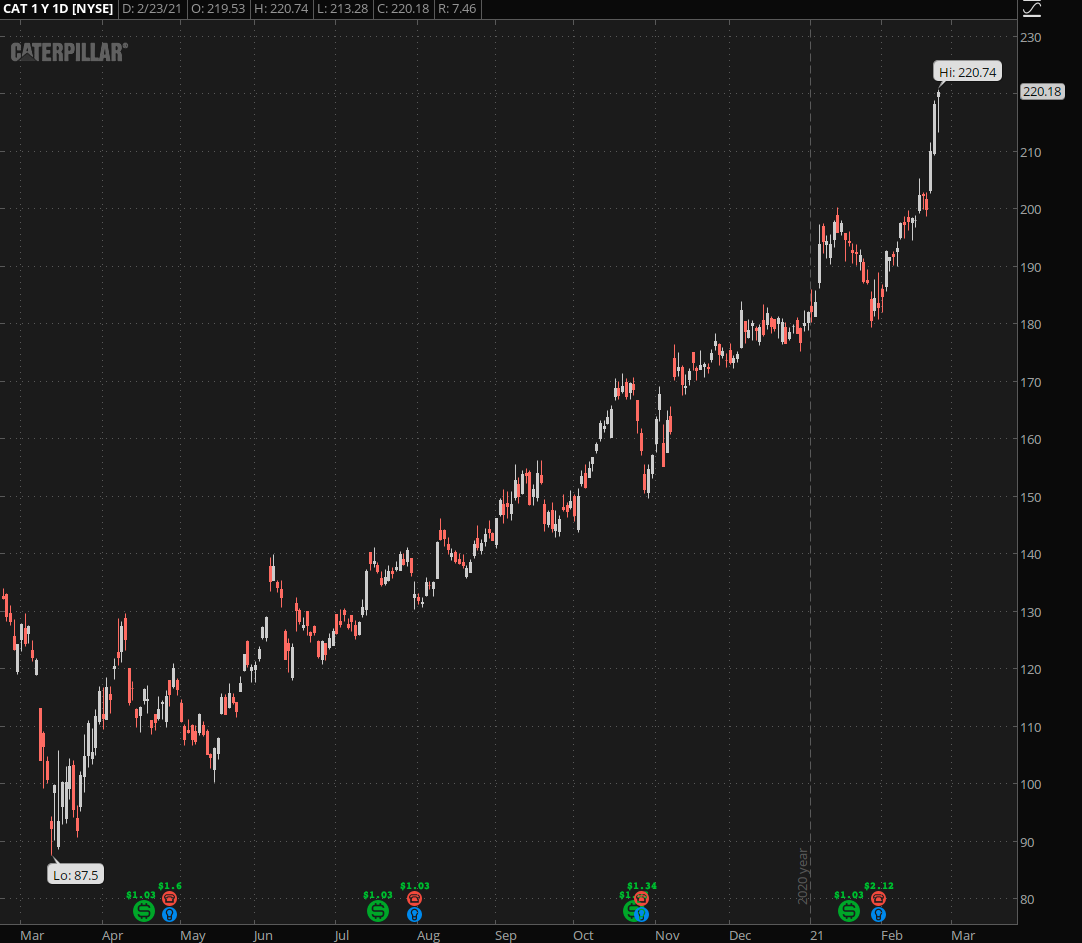Select the late-July red earnings phone icon
The width and height of the screenshot is (1082, 943).
click(x=414, y=898)
